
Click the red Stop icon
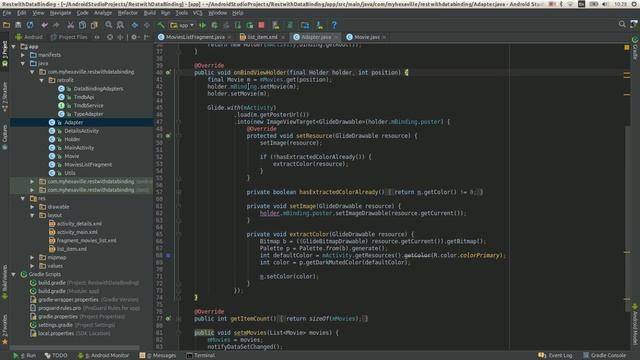261,25
